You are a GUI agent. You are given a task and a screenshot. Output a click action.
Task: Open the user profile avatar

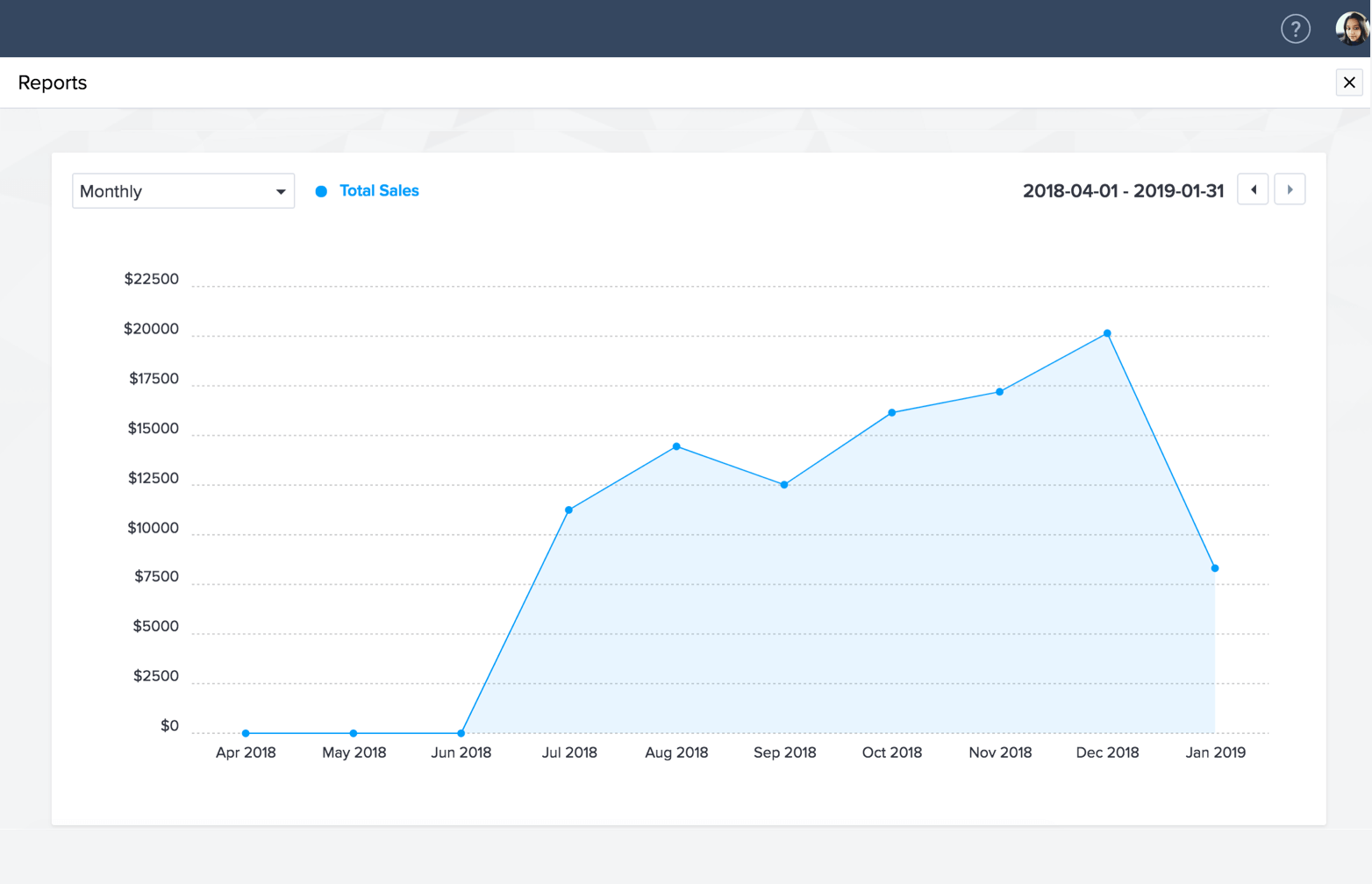pyautogui.click(x=1352, y=29)
